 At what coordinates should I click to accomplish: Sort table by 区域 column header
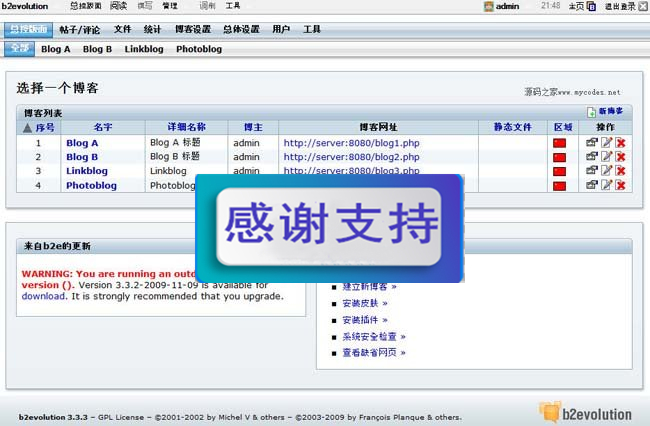(x=563, y=127)
